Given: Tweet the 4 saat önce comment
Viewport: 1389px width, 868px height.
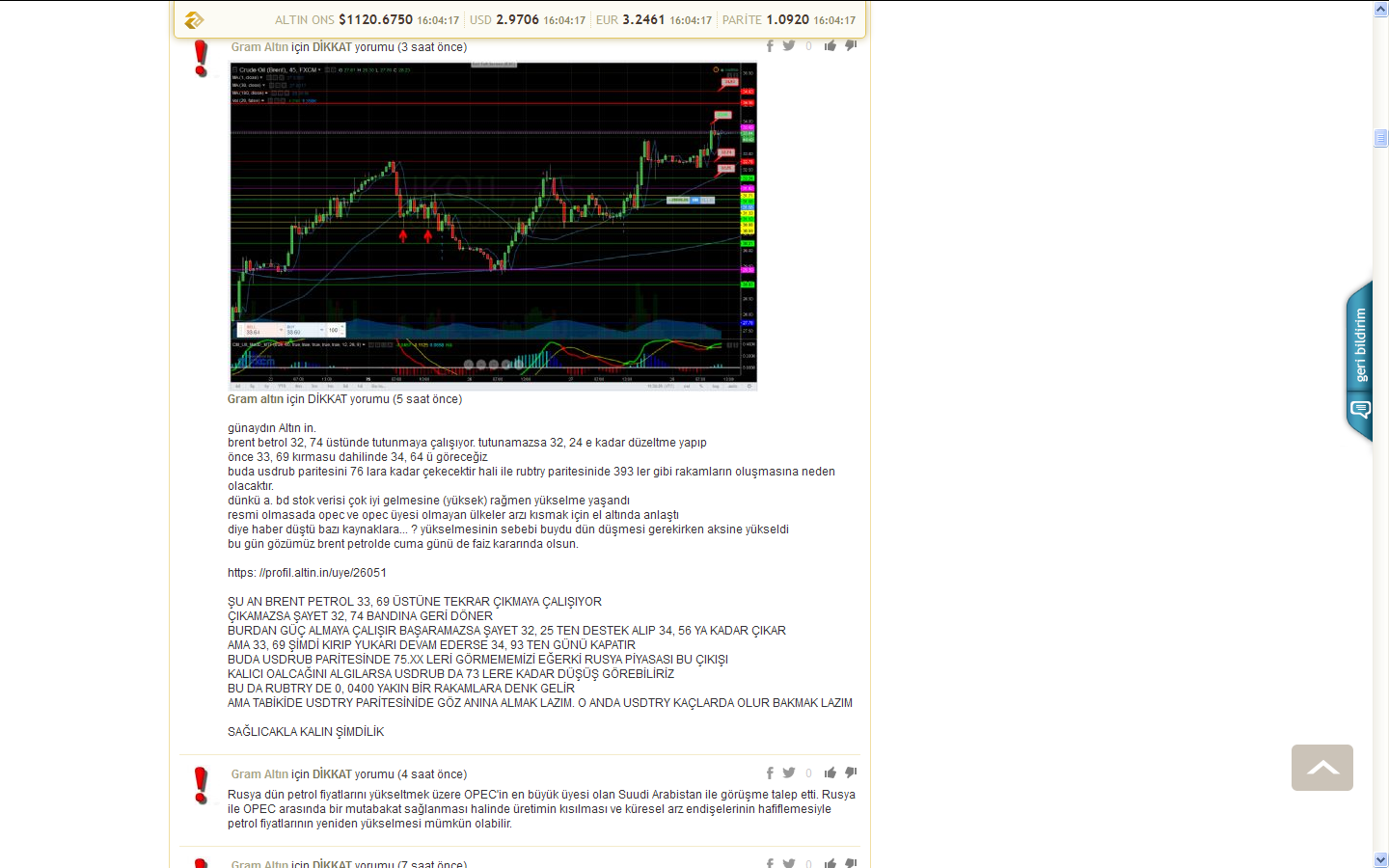Looking at the screenshot, I should tap(789, 773).
